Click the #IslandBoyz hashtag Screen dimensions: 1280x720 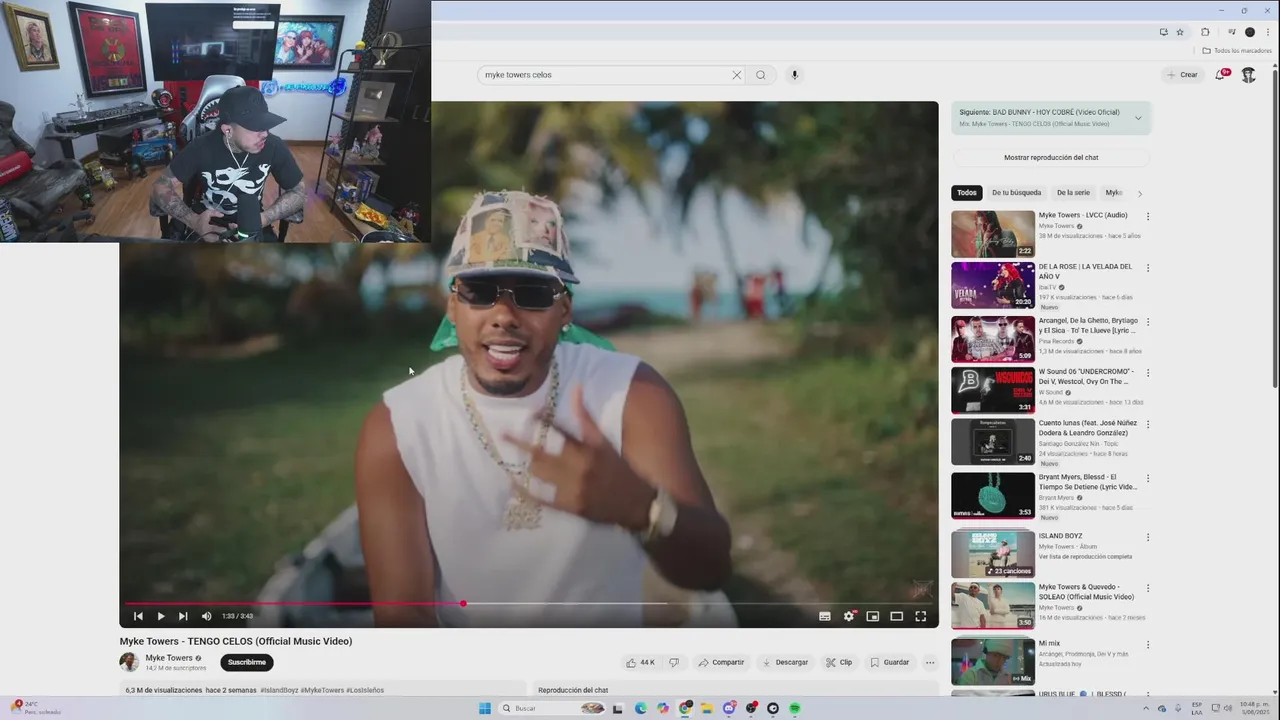[x=279, y=690]
